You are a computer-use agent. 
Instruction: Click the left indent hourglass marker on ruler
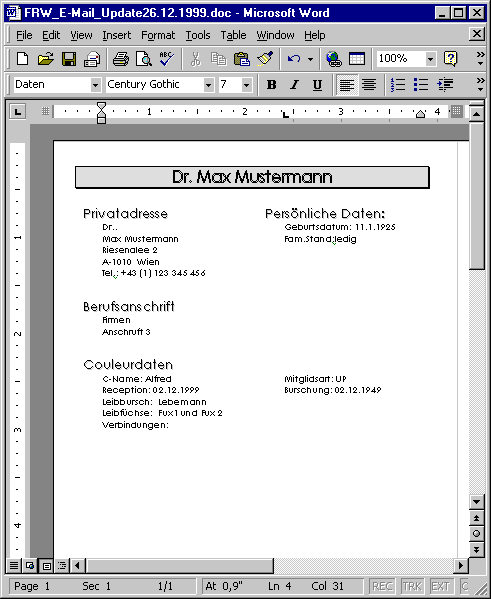[x=101, y=113]
